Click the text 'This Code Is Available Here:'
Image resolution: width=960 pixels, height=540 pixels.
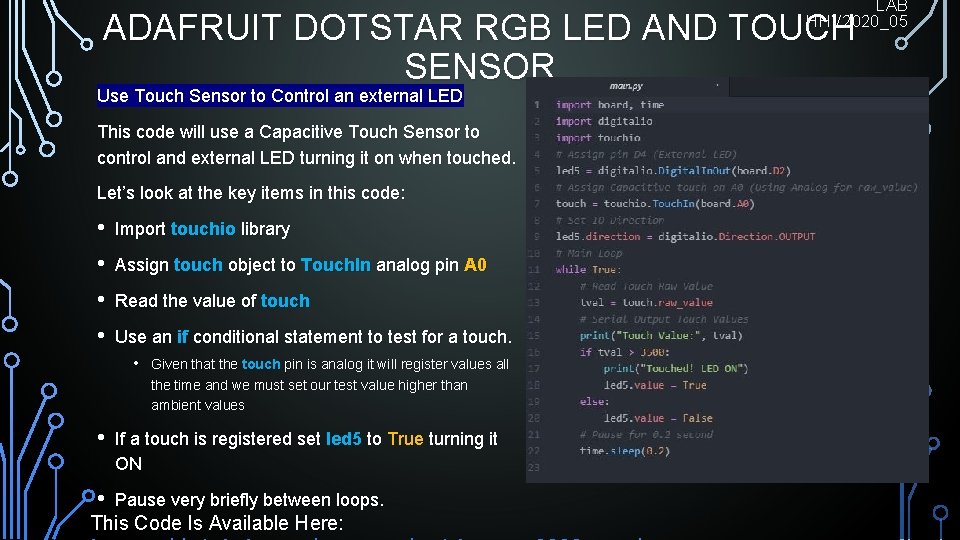[x=217, y=523]
